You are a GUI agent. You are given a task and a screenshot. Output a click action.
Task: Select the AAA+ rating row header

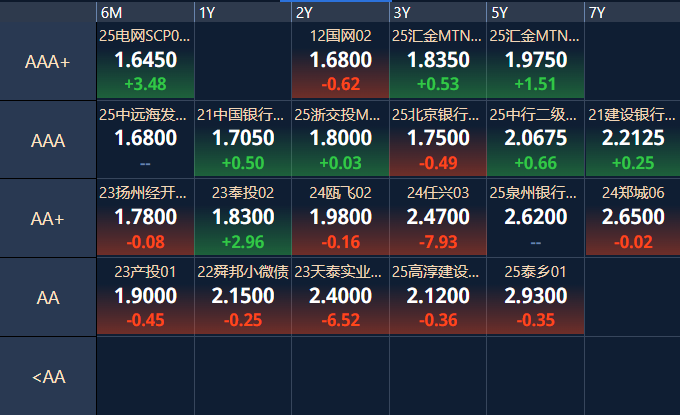pos(48,61)
